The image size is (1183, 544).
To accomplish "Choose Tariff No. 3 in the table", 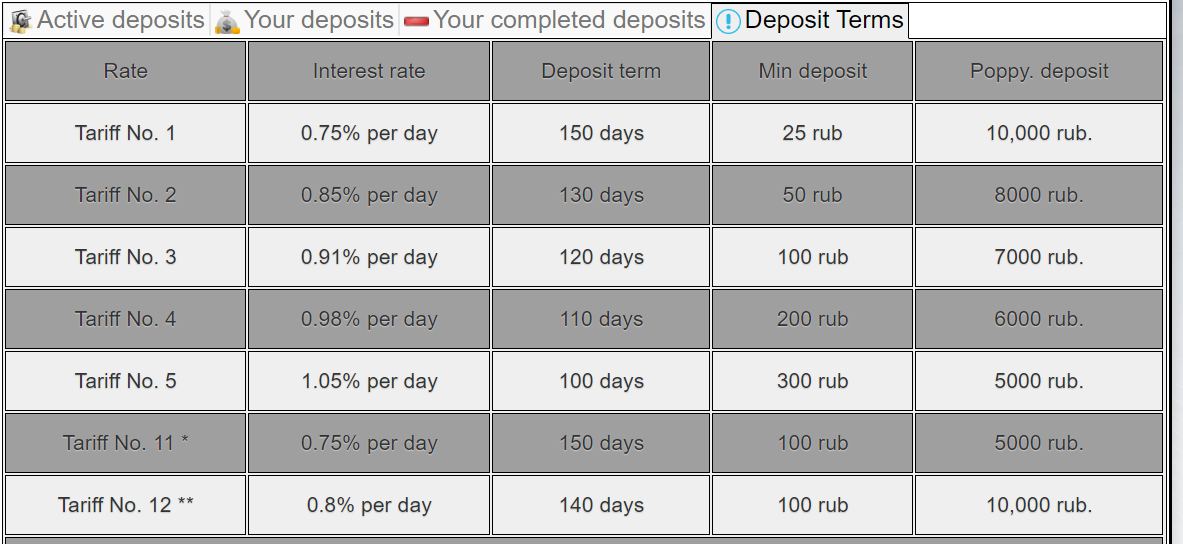I will point(125,257).
